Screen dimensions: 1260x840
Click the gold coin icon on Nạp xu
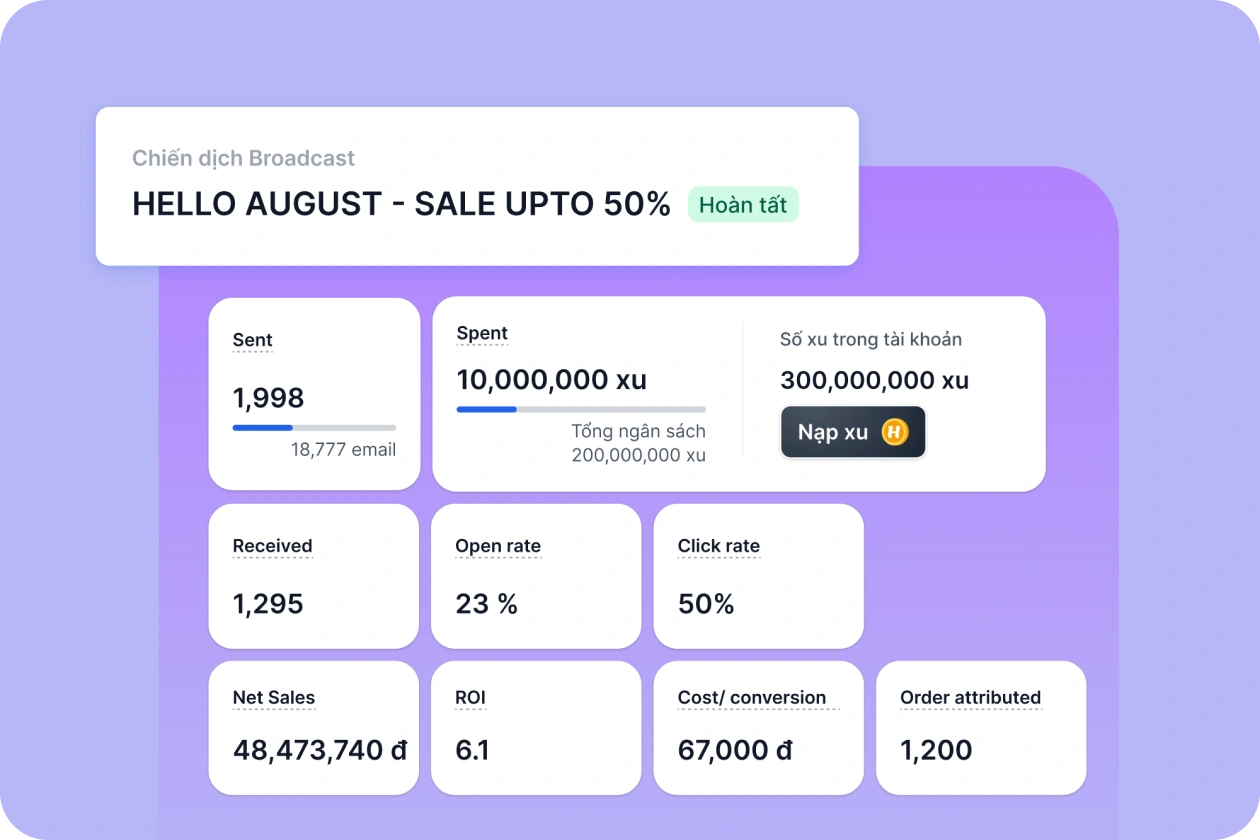point(894,433)
